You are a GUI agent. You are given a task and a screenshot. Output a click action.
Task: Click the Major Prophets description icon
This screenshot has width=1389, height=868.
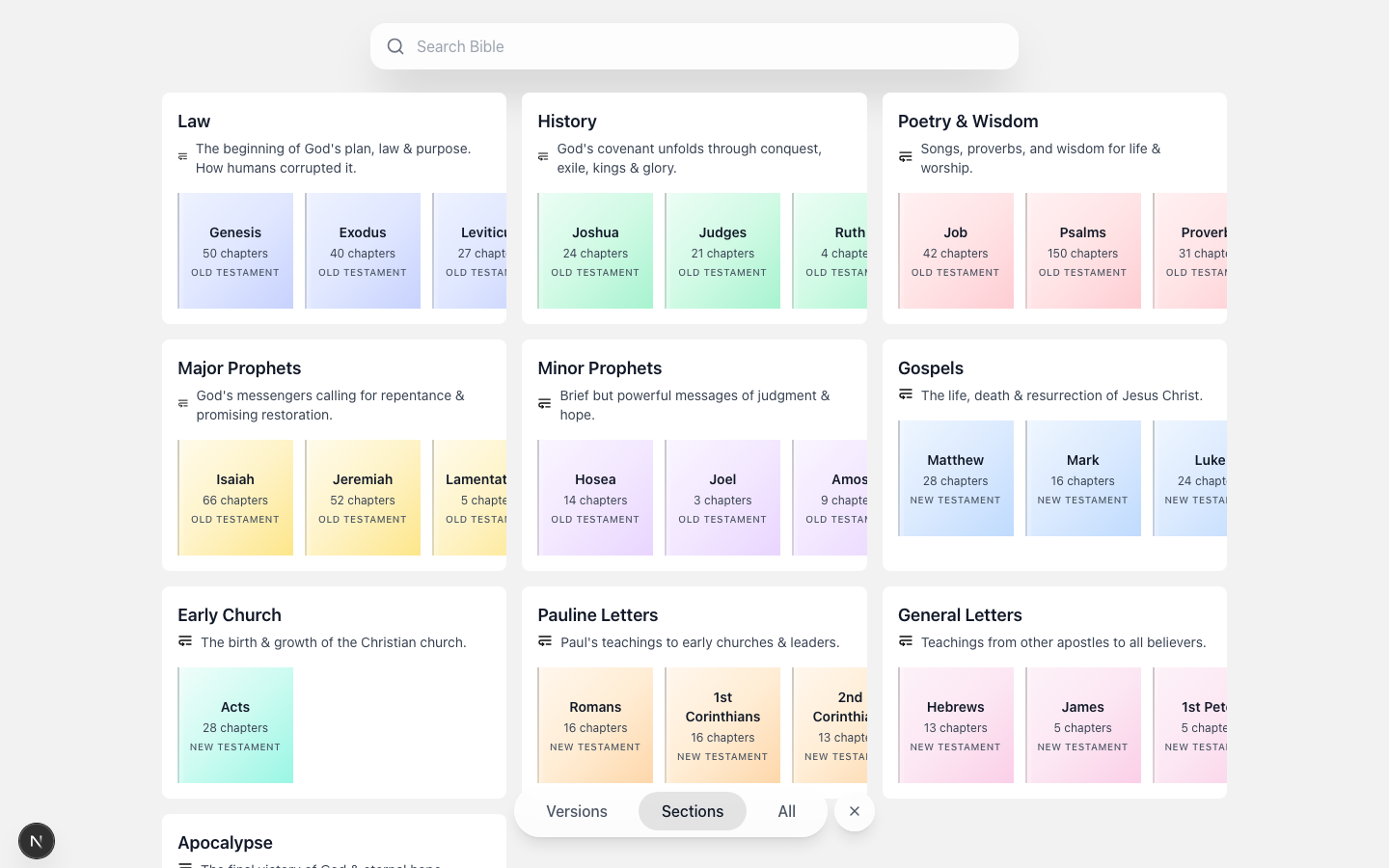[x=183, y=404]
